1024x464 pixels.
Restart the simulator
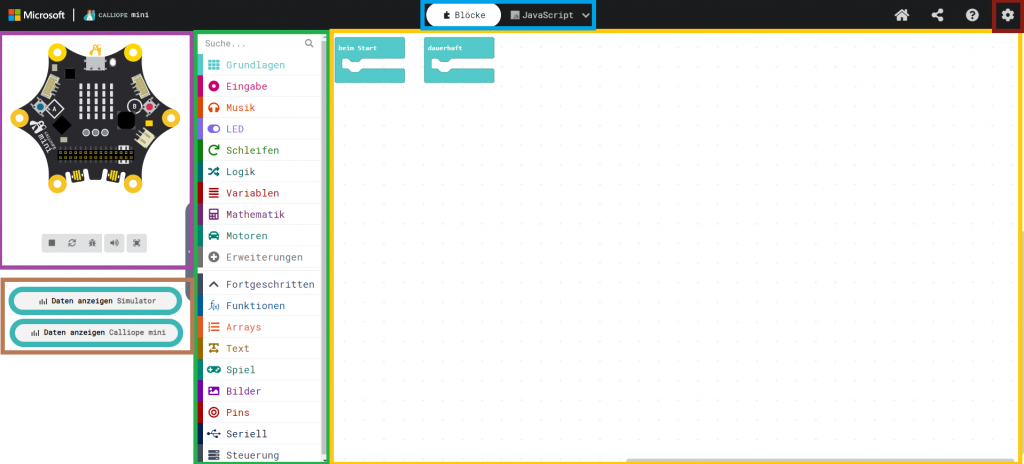(x=72, y=243)
